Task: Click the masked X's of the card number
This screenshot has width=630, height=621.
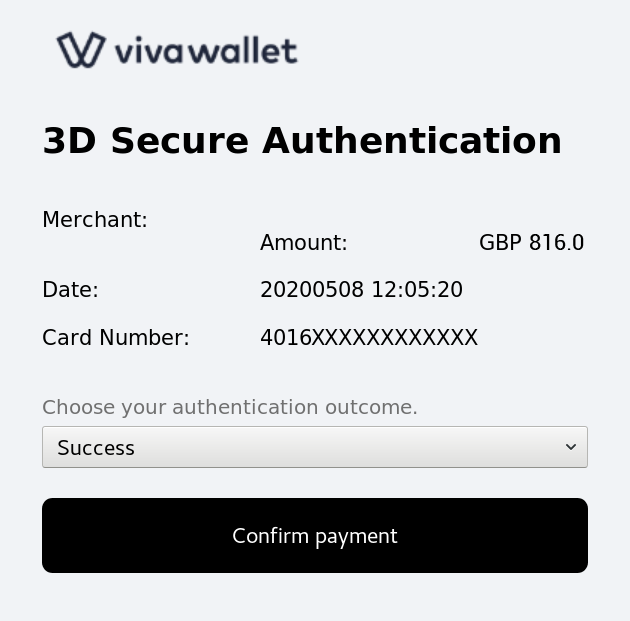Action: (x=395, y=338)
